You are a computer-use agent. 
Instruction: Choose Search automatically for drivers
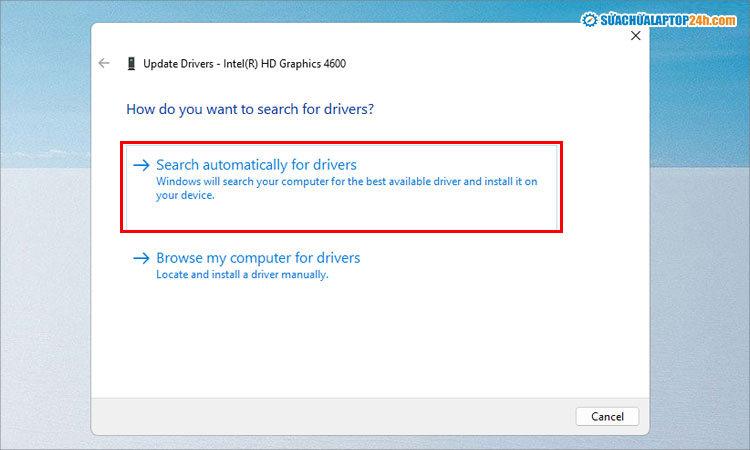[x=256, y=165]
